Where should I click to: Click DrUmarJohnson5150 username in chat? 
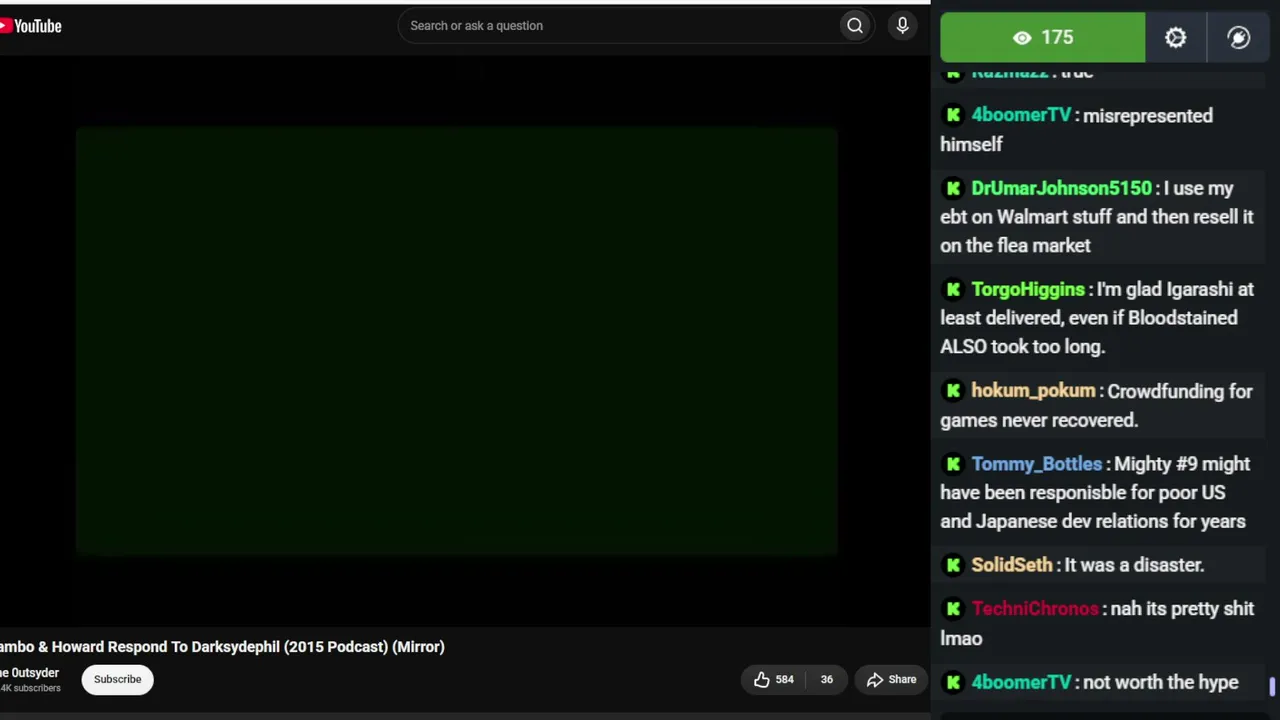tap(1061, 188)
